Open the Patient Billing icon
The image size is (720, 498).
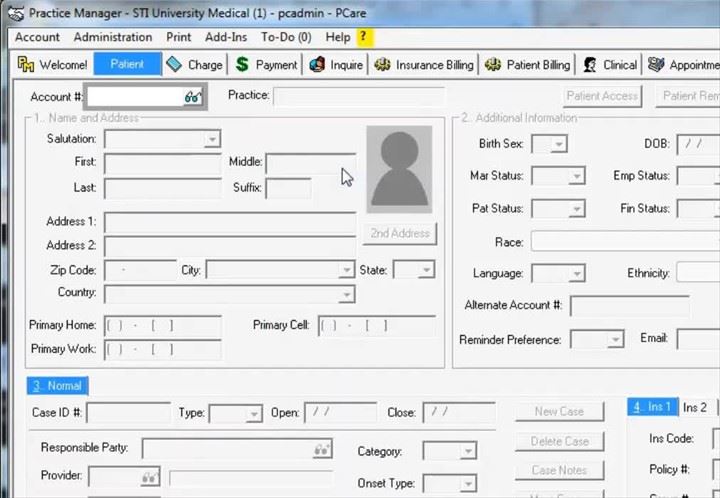(x=493, y=64)
